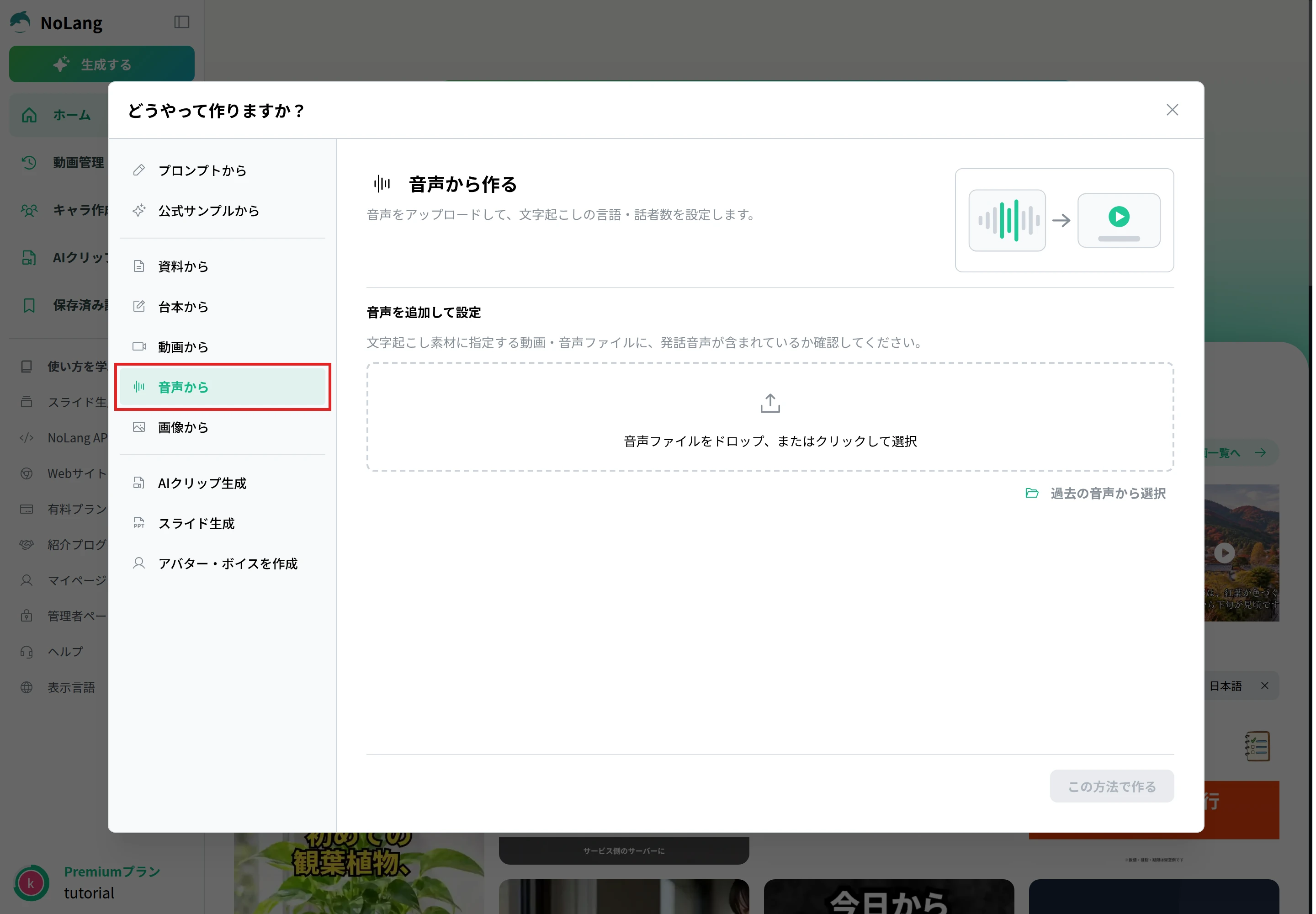The image size is (1316, 914).
Task: Click the waveform icon next to 音声から作る
Action: click(382, 184)
